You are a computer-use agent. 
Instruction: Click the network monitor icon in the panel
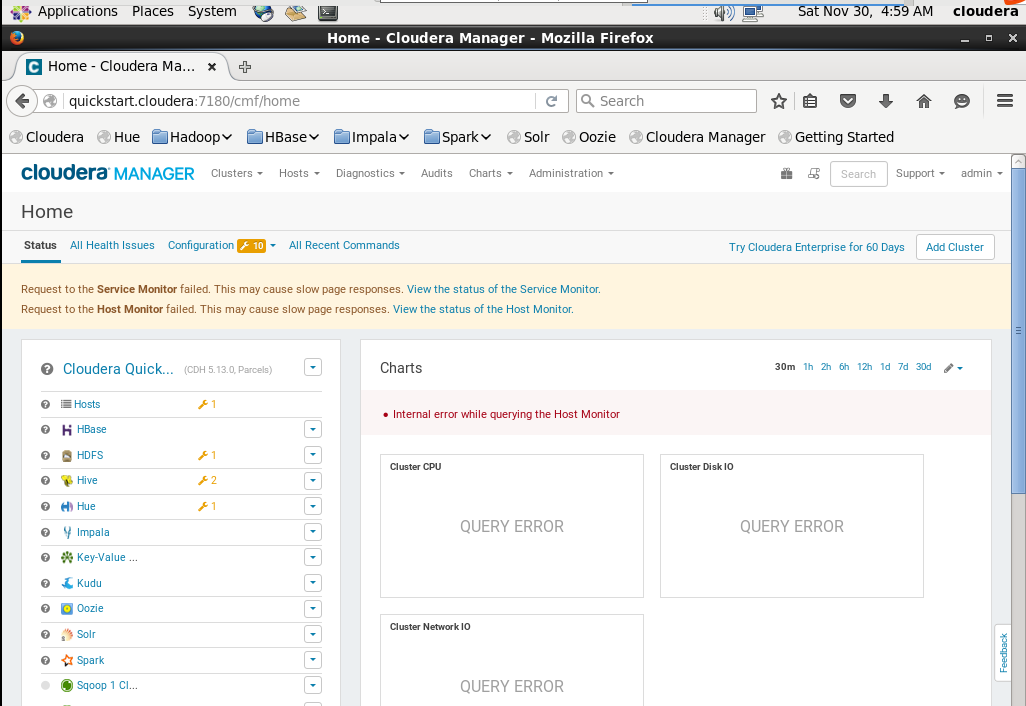(754, 12)
